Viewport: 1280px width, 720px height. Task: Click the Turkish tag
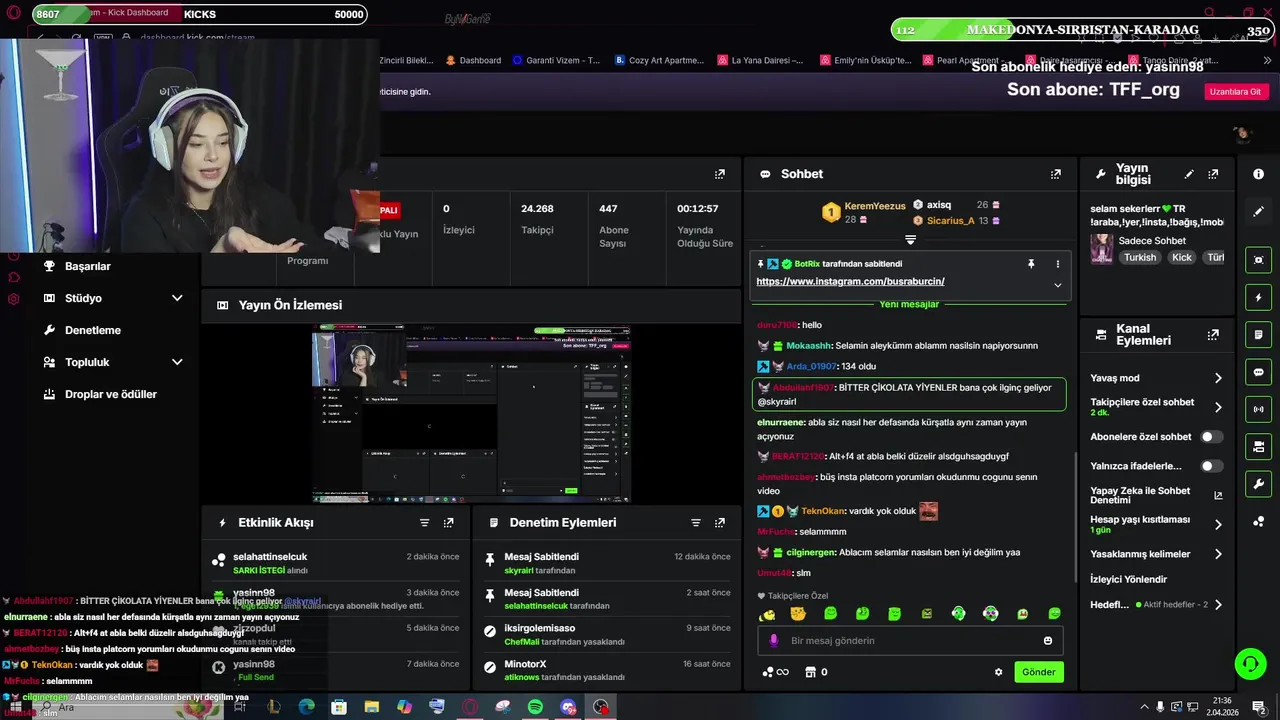tap(1139, 257)
